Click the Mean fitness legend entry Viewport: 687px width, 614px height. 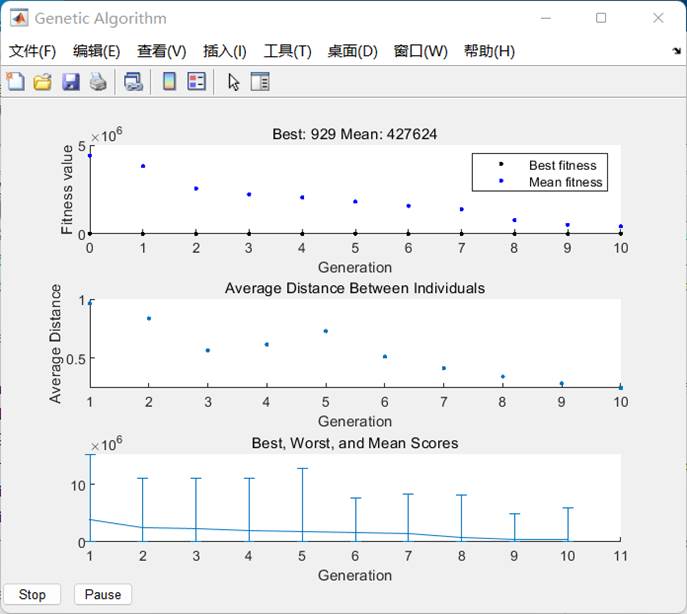pos(565,182)
